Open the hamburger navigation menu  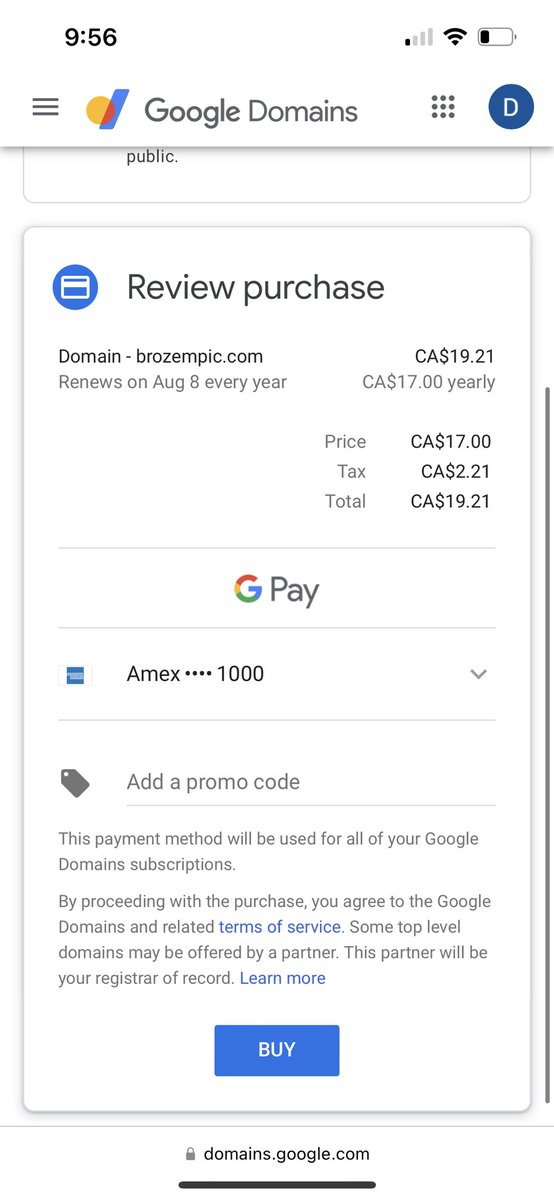46,108
